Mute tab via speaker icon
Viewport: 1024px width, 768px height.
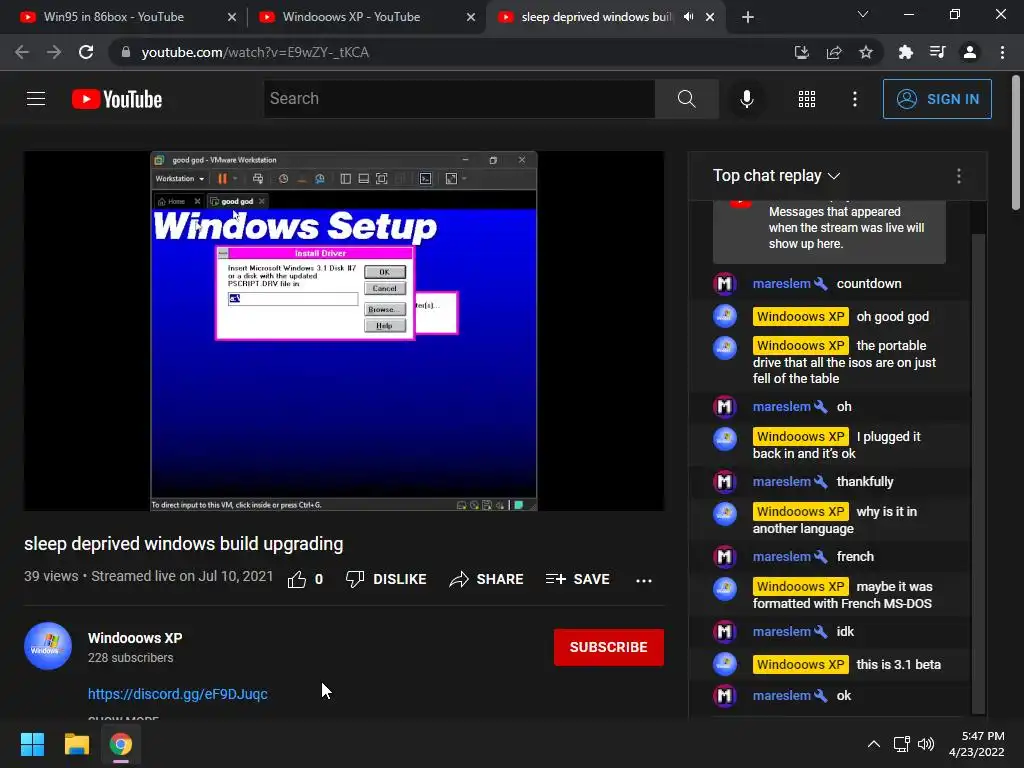point(688,17)
